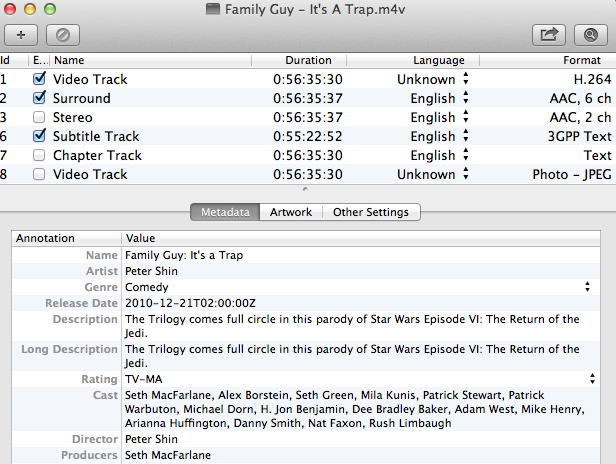Click the Subtitle duration 0:55:22:52
616x464 pixels.
click(x=308, y=136)
